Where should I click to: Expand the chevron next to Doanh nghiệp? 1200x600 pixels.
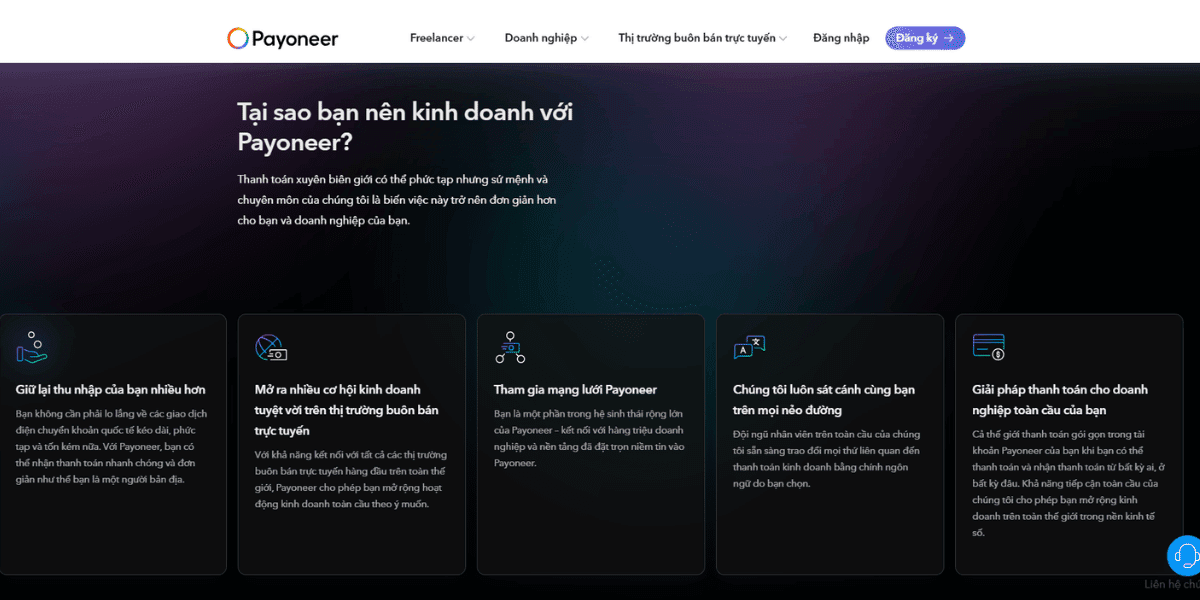point(585,39)
